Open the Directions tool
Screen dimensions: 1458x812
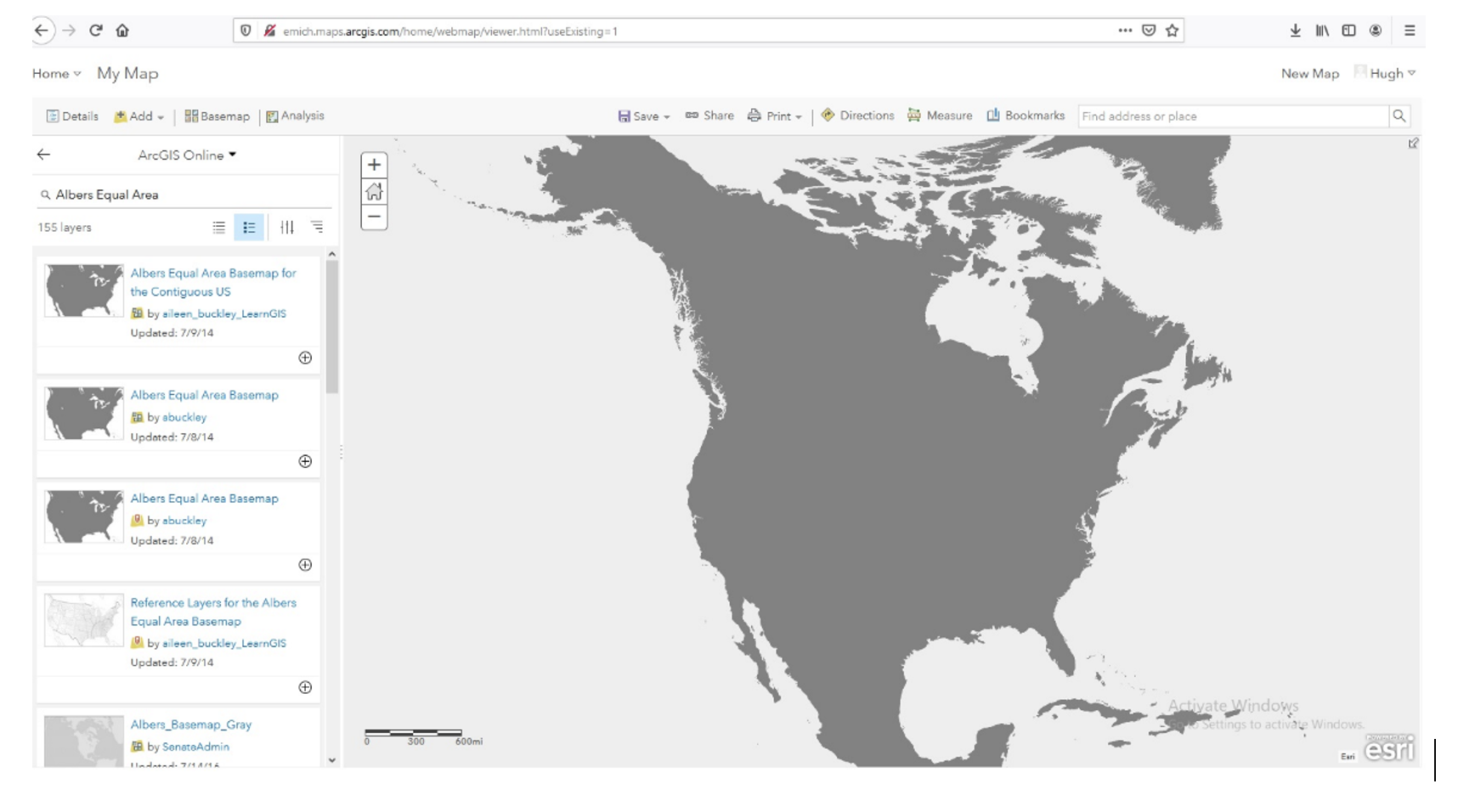click(857, 116)
